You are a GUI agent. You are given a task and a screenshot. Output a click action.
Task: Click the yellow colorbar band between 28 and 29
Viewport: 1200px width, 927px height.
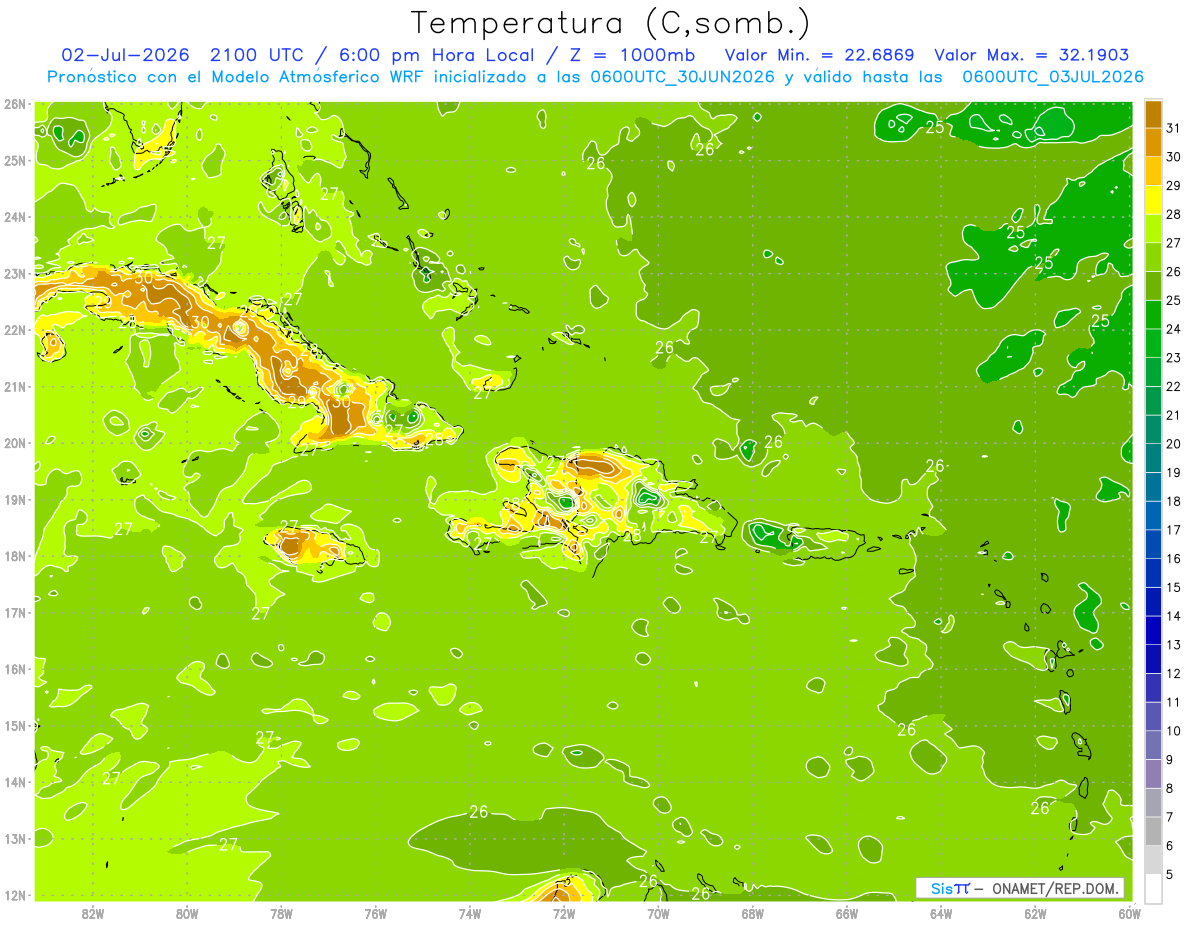coord(1153,199)
